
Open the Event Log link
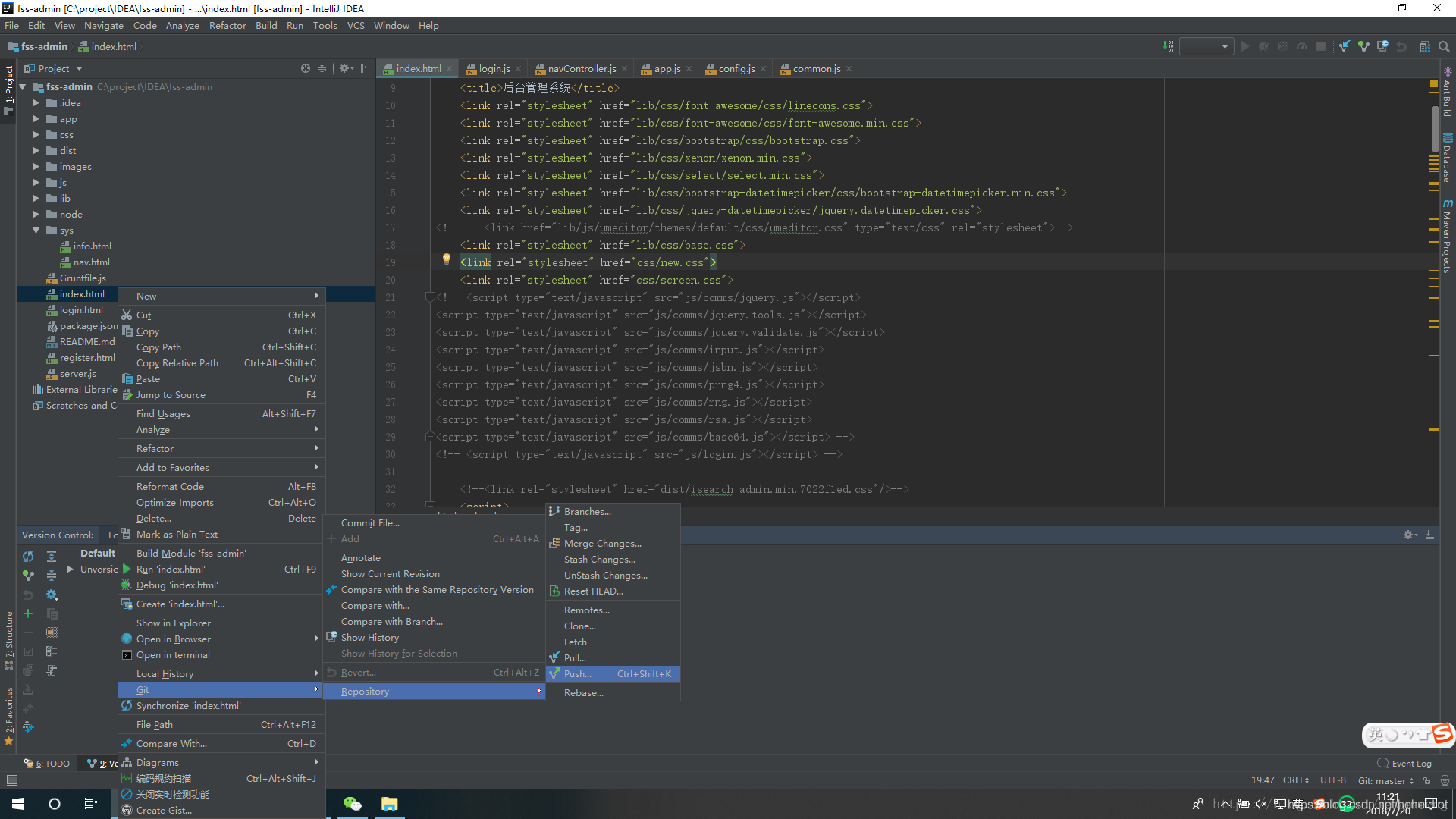tap(1411, 764)
